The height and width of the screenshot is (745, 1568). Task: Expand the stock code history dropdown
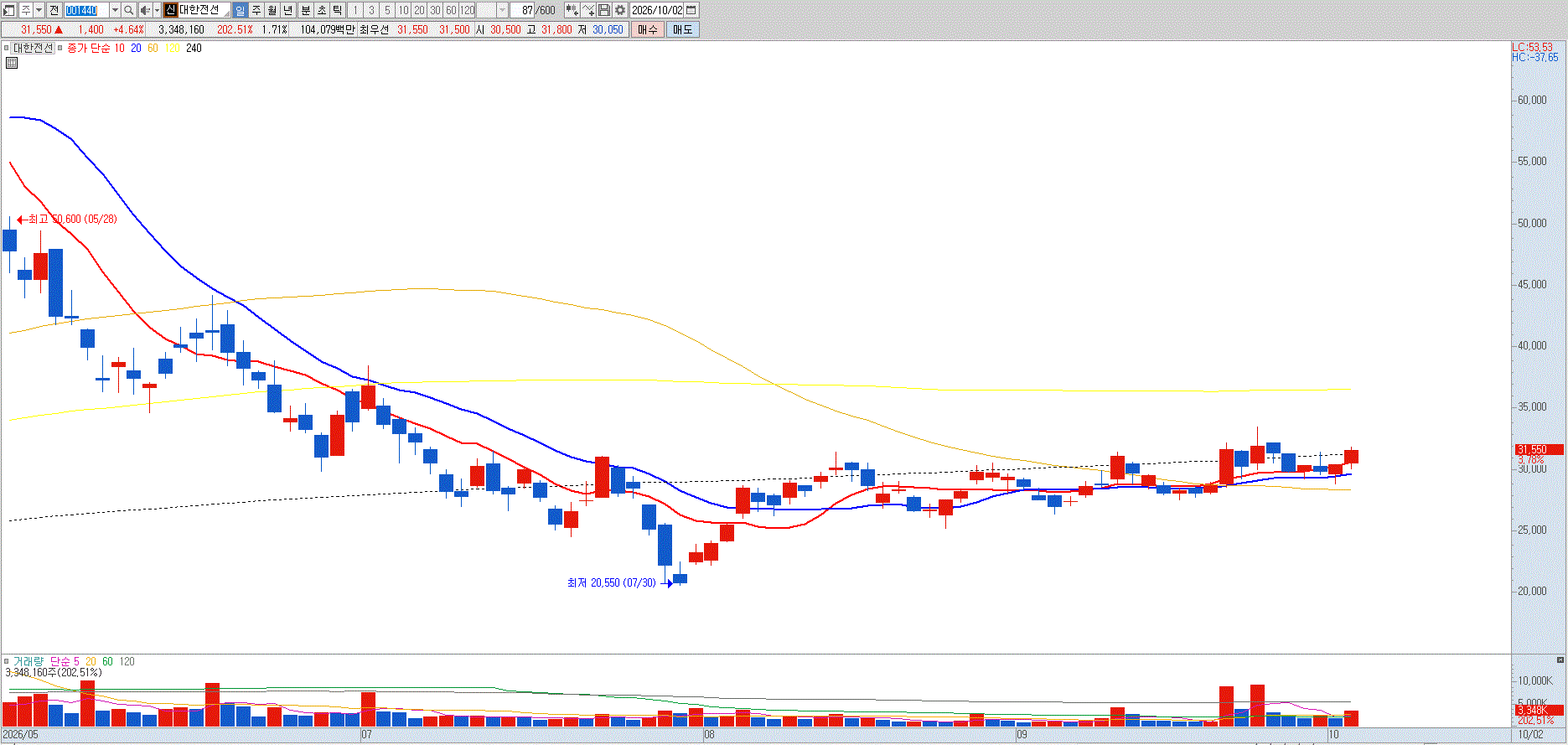click(115, 10)
